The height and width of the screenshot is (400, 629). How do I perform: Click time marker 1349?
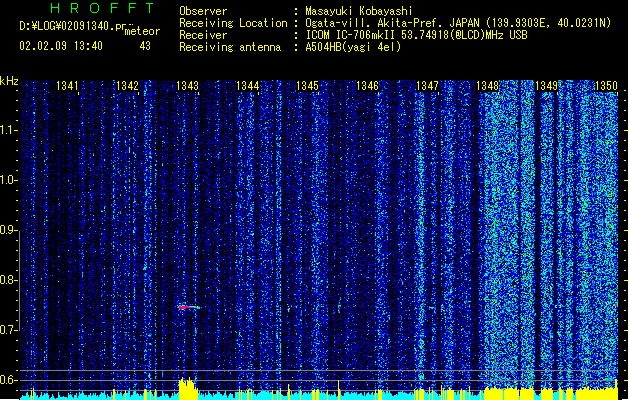(x=547, y=86)
